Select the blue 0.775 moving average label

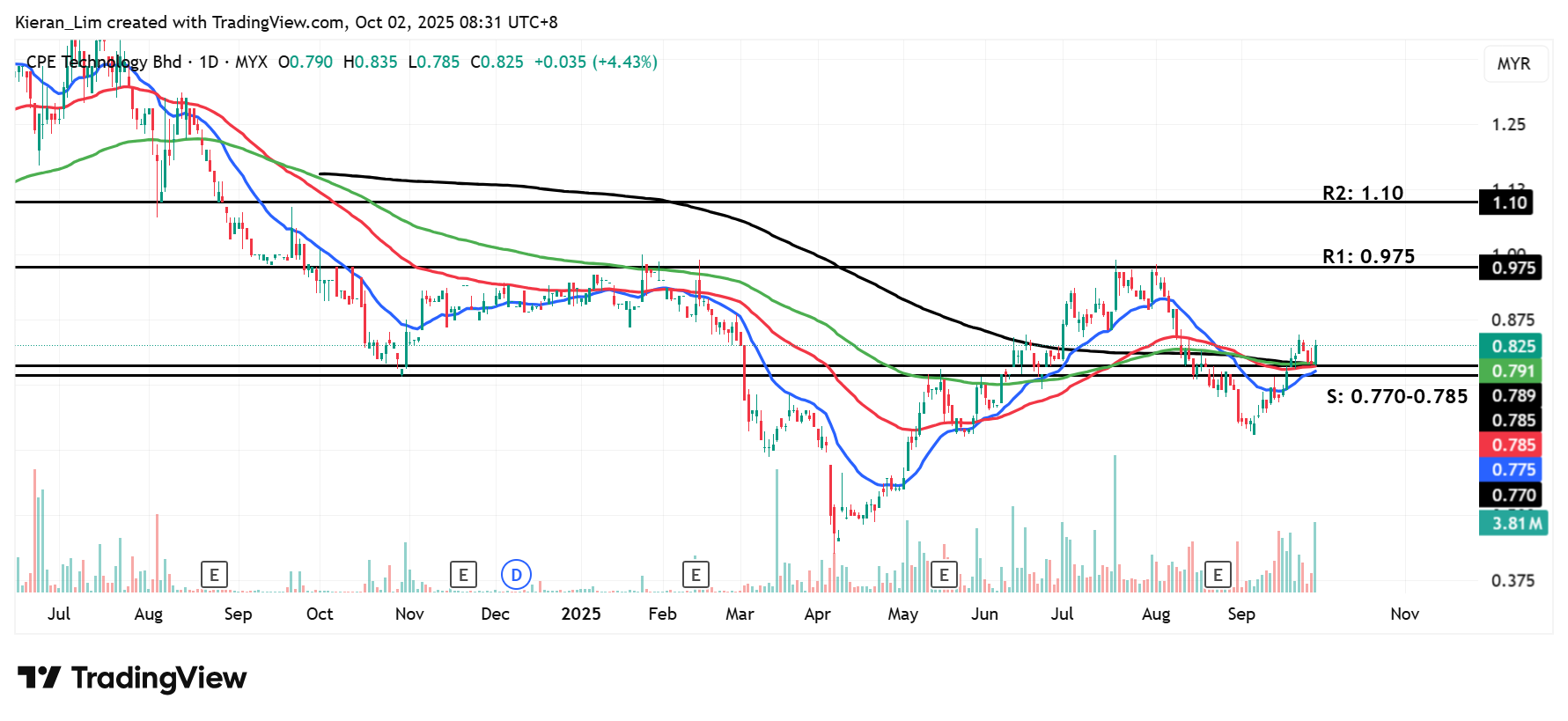1512,470
